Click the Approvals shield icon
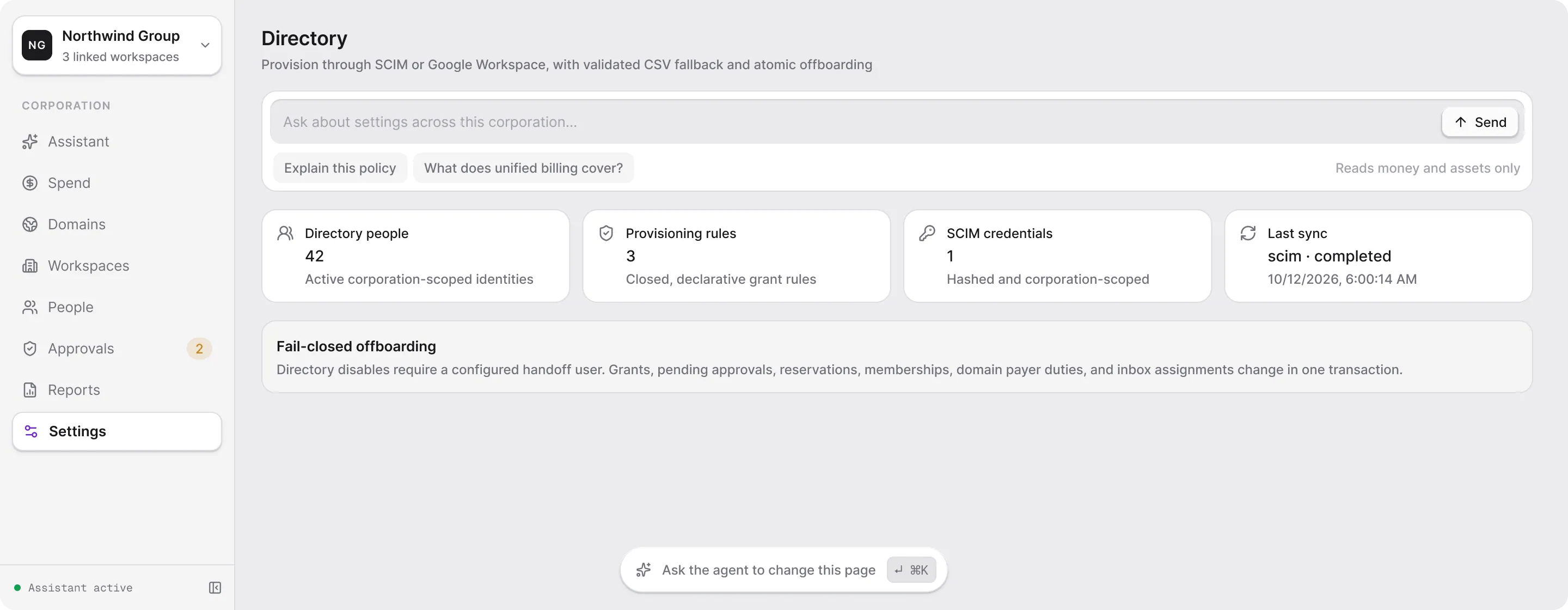Image resolution: width=1568 pixels, height=610 pixels. 30,349
